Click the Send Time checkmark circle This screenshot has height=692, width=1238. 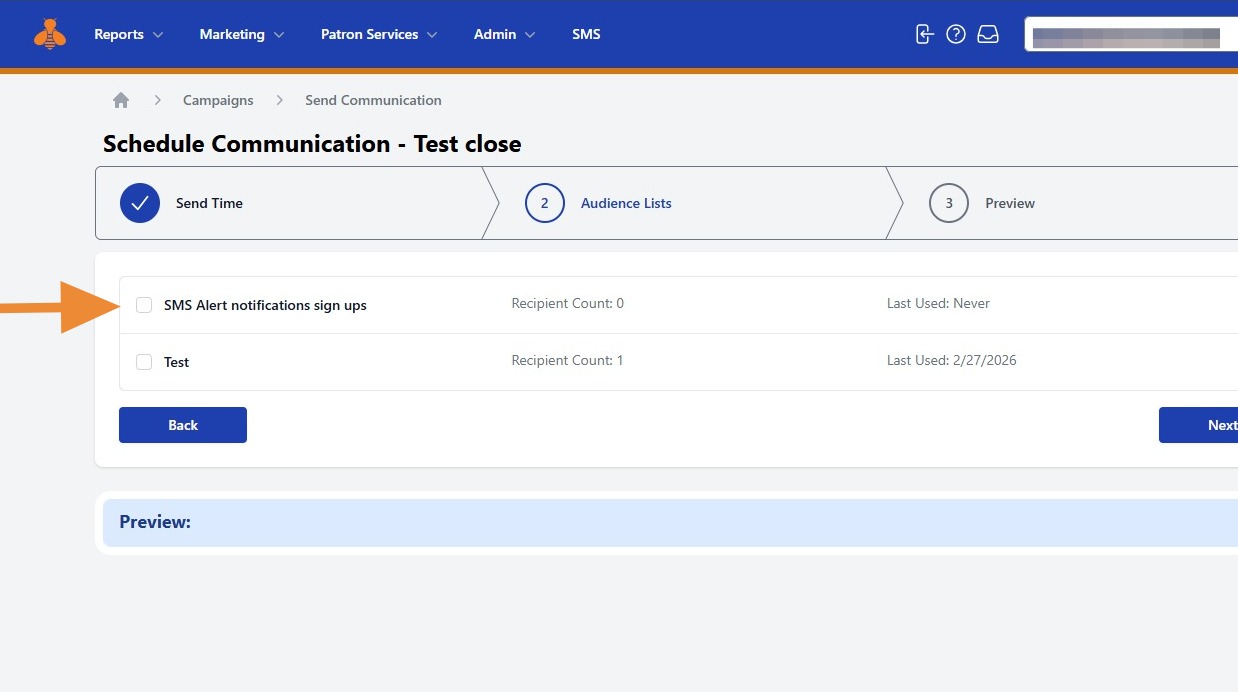140,203
